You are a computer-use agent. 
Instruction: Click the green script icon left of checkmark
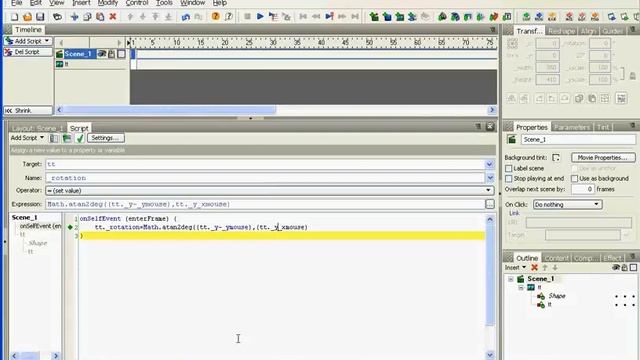67,138
